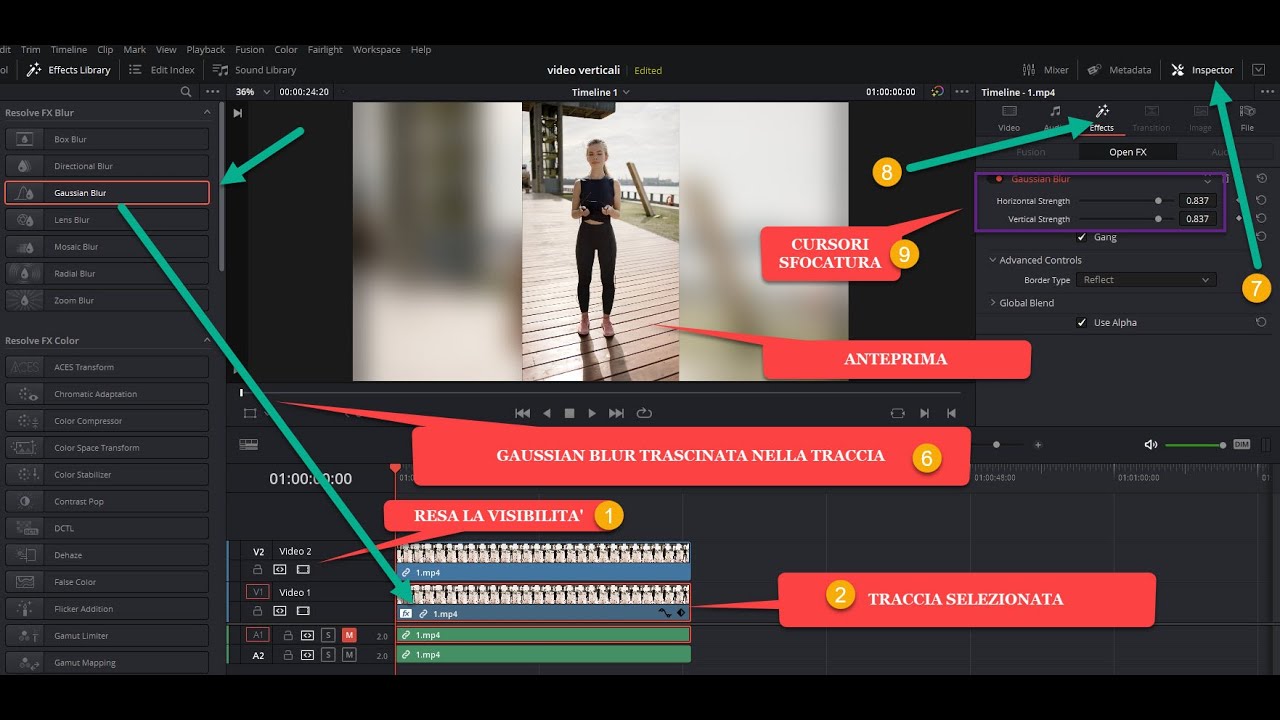Mute audio track A1
This screenshot has width=1280, height=720.
349,635
